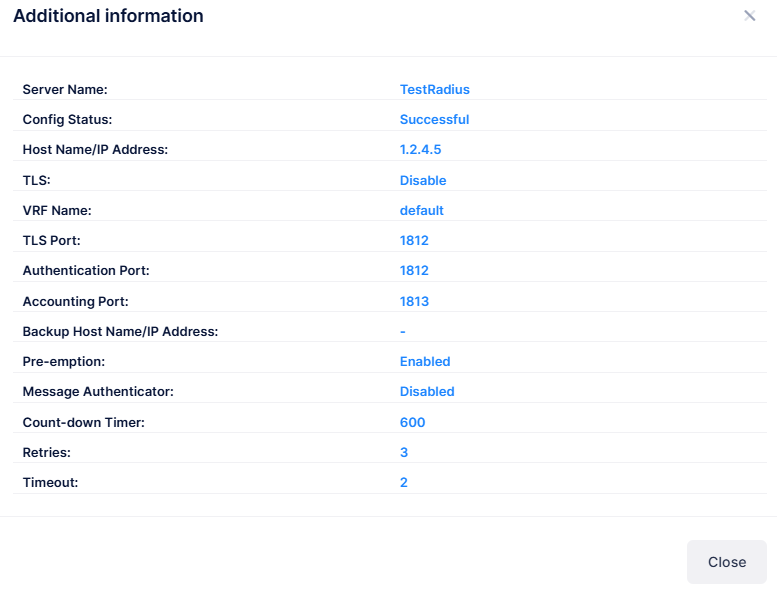
Task: Click the 1.2.4.5 IP address value
Action: tap(420, 150)
